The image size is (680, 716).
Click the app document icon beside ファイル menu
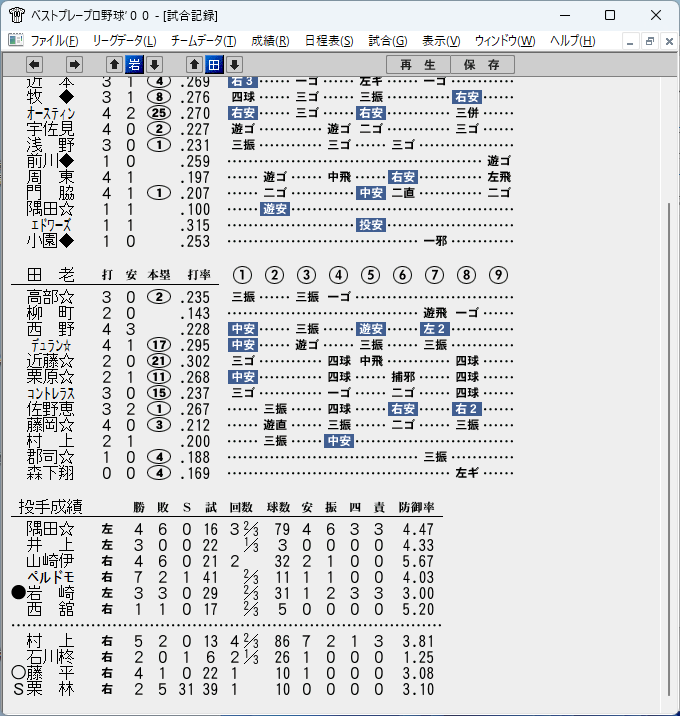(x=16, y=41)
